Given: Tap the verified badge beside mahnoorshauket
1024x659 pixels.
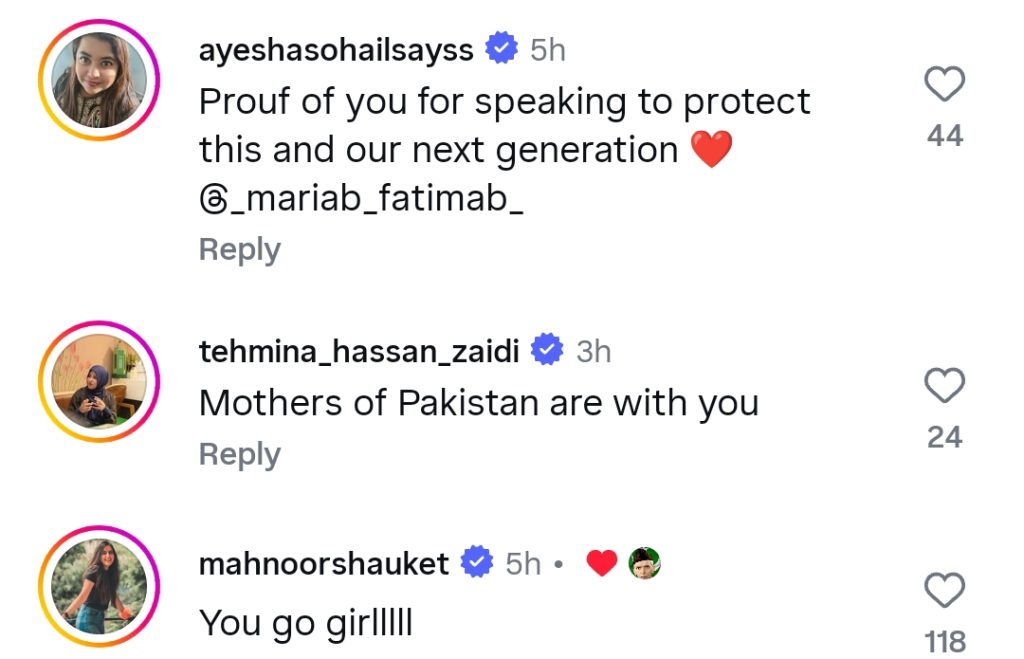Looking at the screenshot, I should (477, 562).
